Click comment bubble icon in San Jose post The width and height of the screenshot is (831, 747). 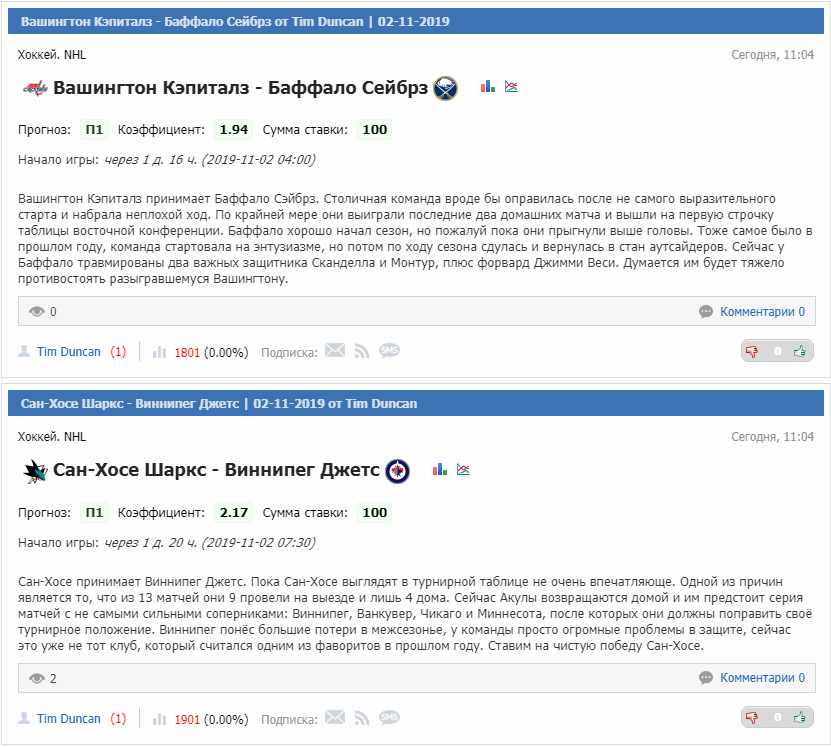(705, 678)
